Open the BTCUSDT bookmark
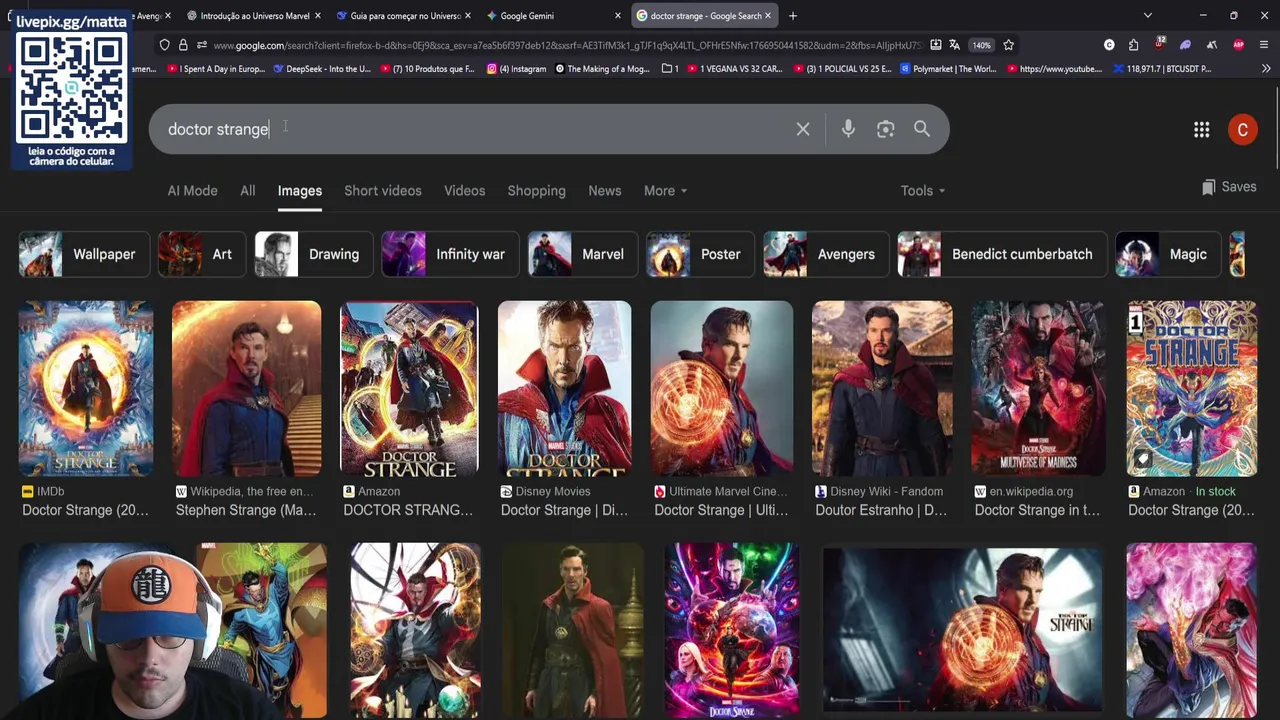This screenshot has height=720, width=1280. coord(1161,69)
